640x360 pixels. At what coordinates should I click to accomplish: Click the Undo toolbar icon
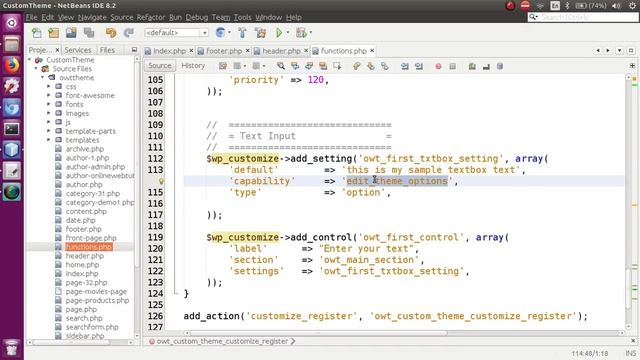[111, 33]
